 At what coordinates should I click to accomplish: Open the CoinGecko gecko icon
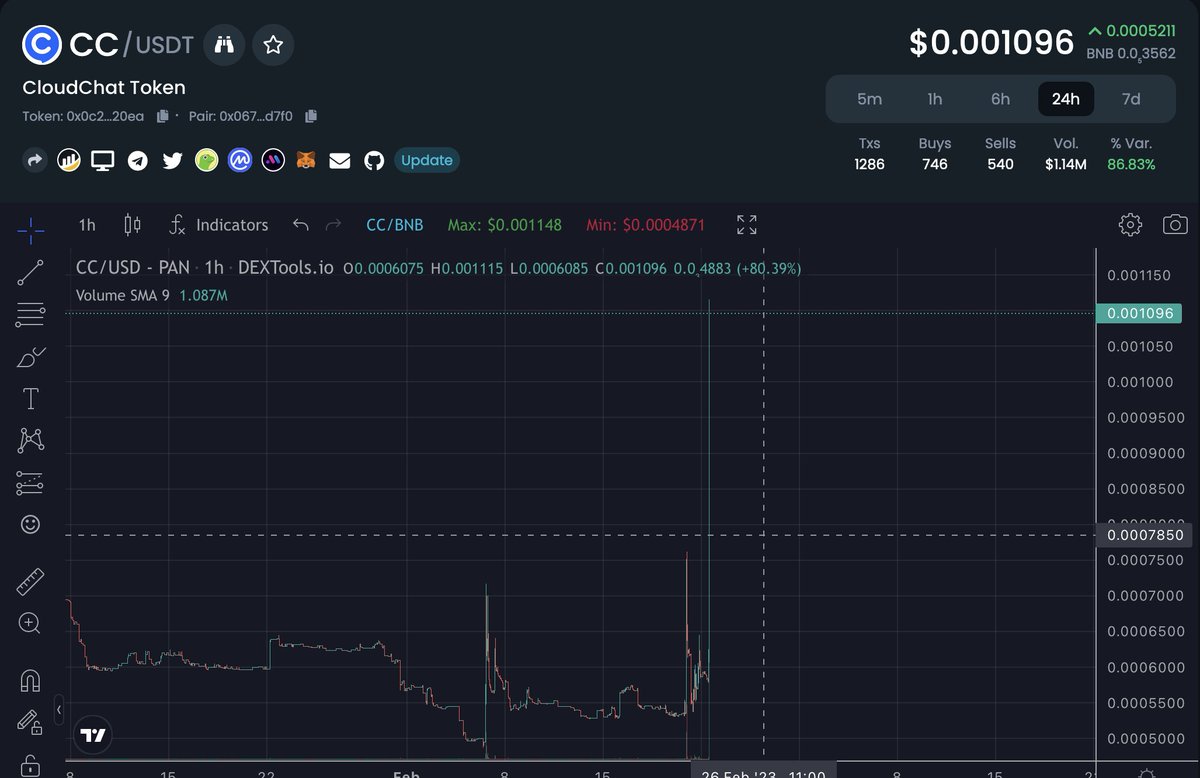pyautogui.click(x=206, y=160)
